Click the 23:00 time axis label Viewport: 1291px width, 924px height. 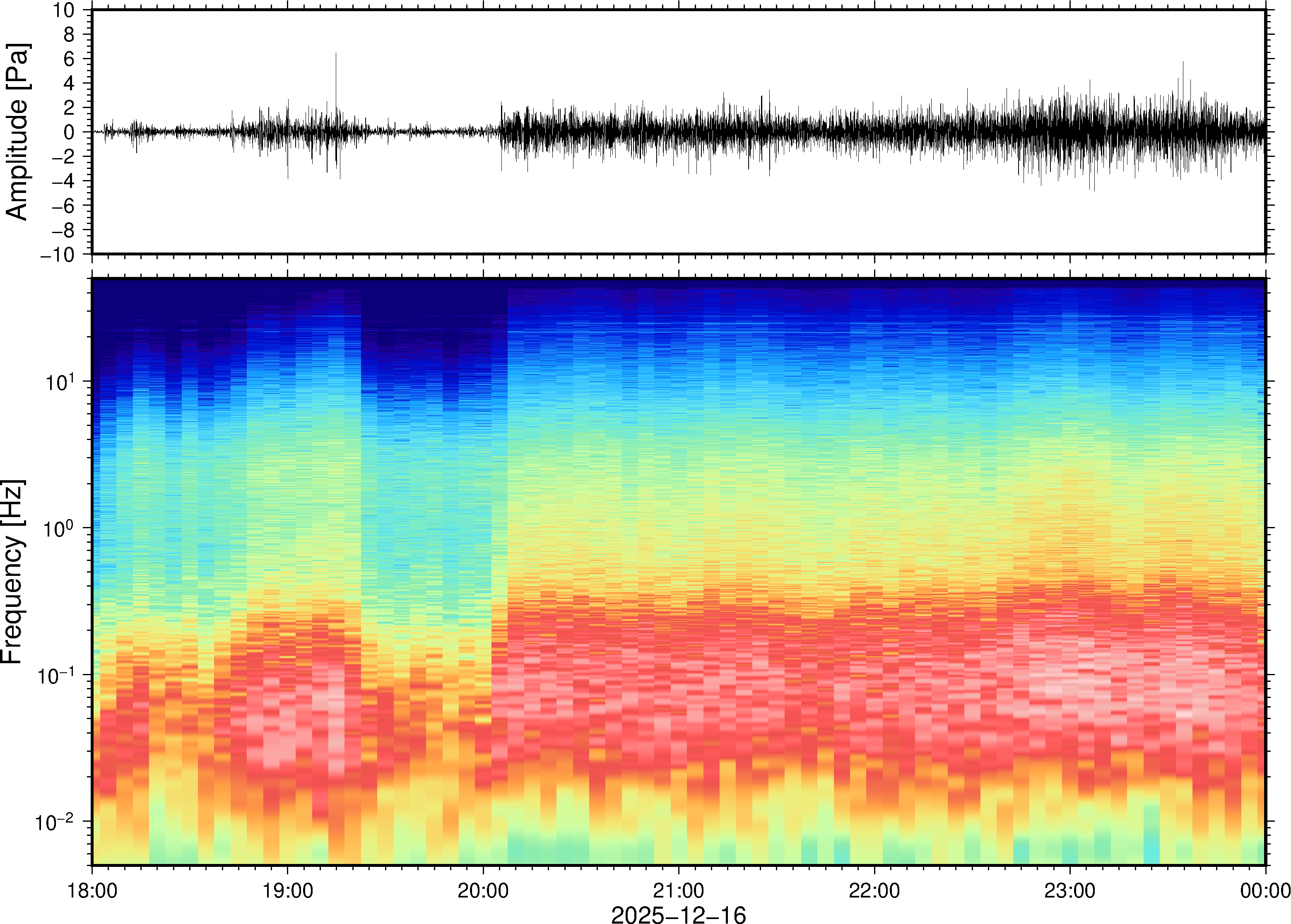1069,890
